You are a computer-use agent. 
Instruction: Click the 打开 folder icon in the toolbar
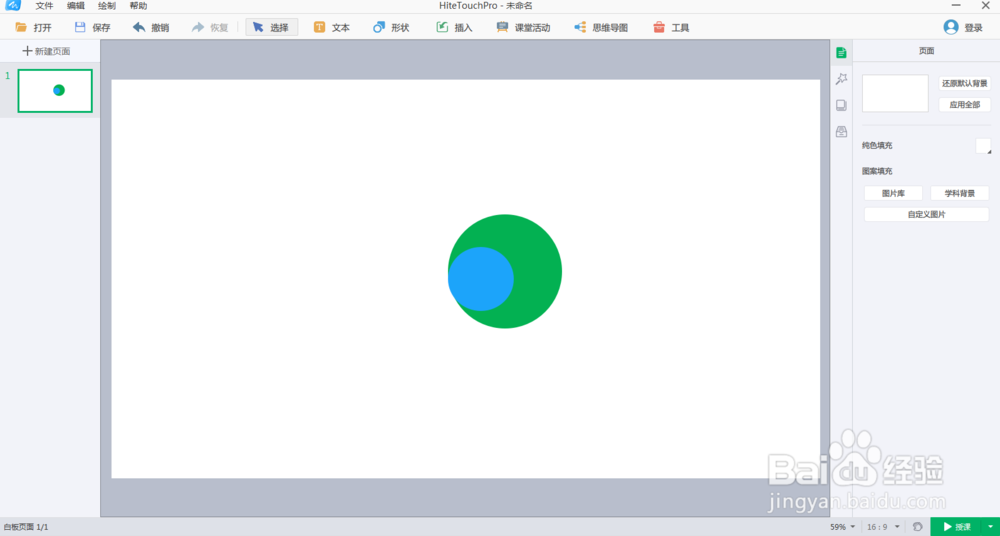click(x=21, y=27)
